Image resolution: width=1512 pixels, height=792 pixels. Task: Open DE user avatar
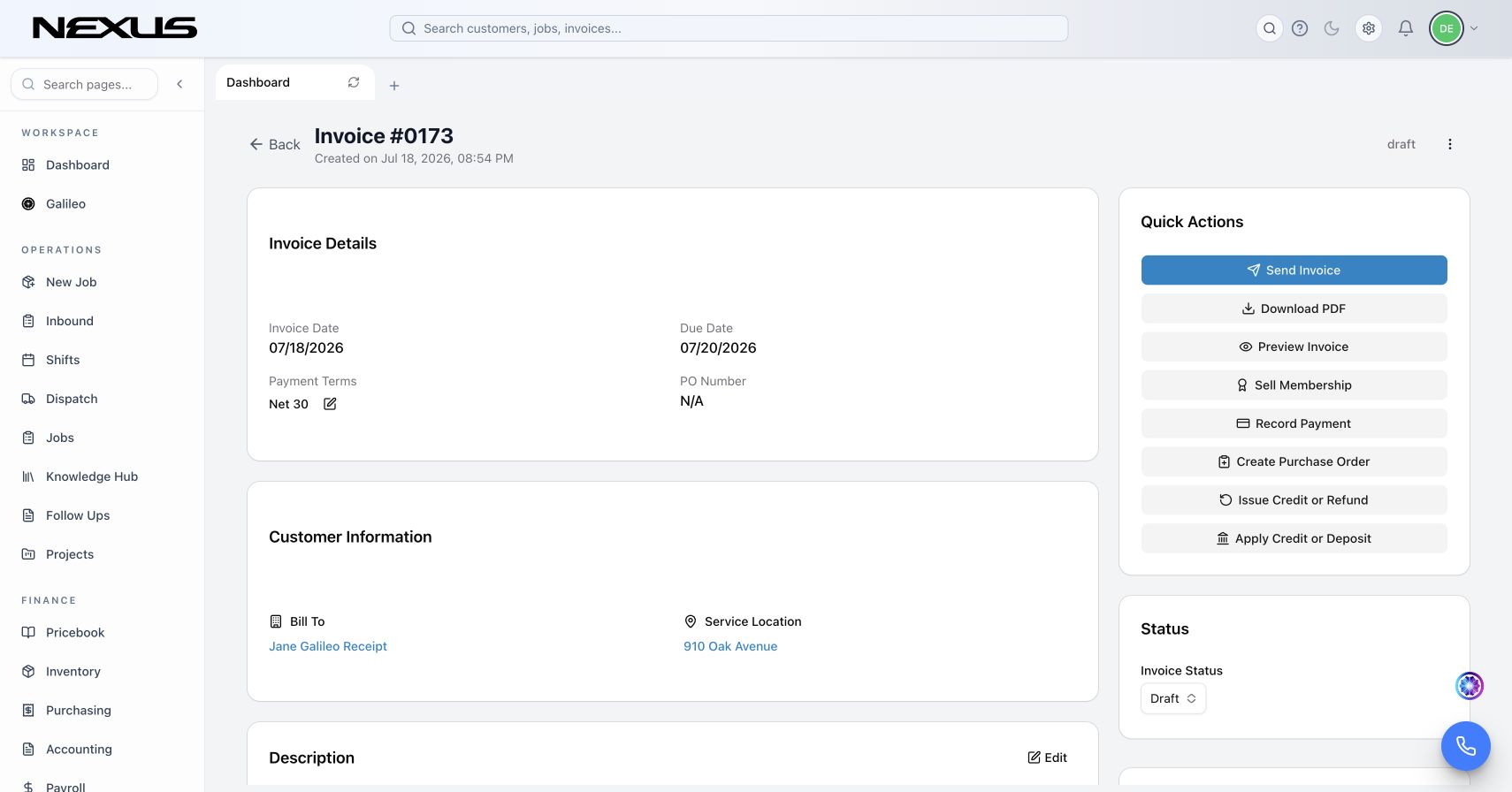(x=1447, y=28)
